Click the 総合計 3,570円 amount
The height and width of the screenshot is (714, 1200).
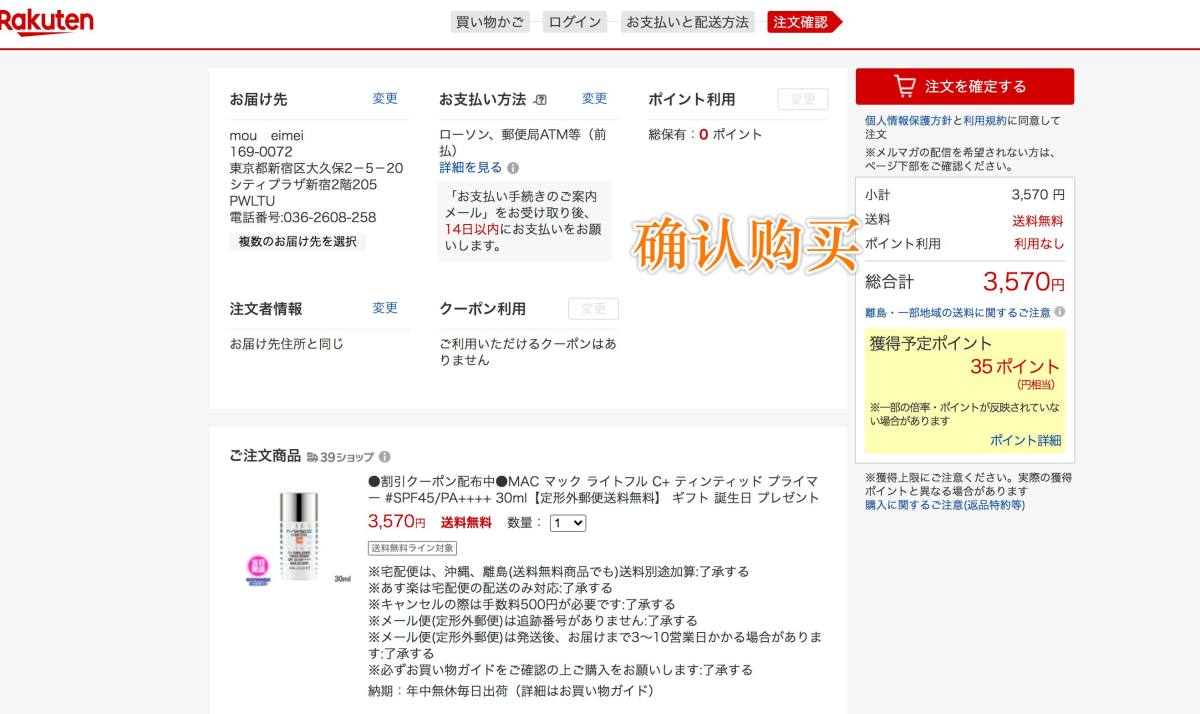coord(1023,281)
